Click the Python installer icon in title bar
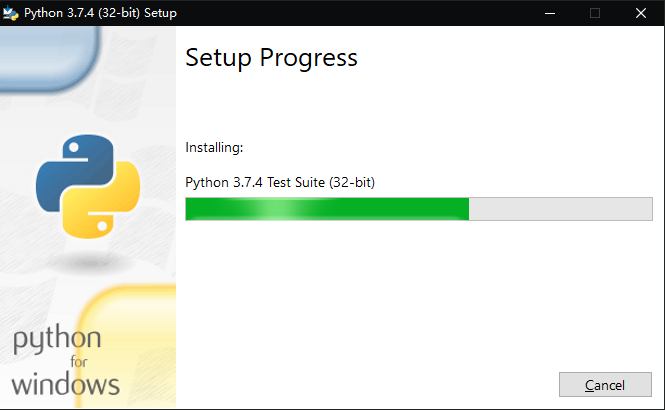 11,13
